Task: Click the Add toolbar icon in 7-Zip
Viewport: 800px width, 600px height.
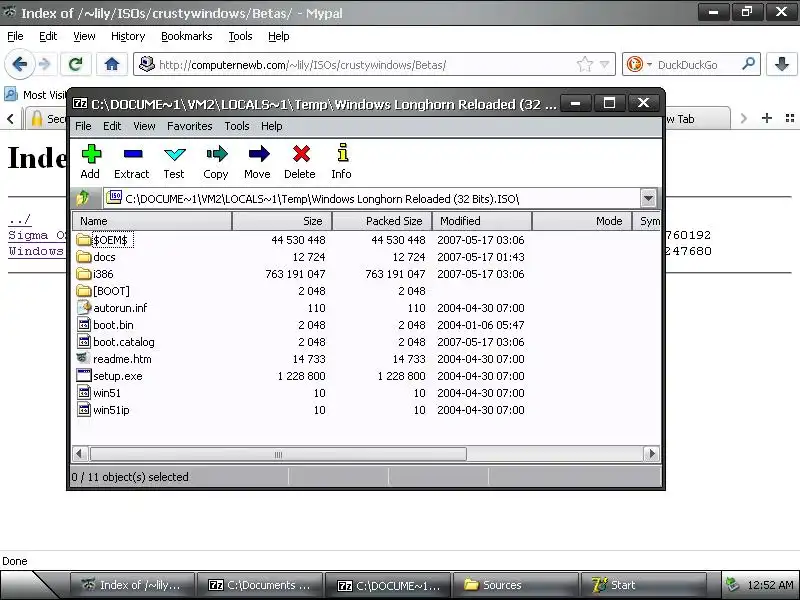Action: click(91, 162)
